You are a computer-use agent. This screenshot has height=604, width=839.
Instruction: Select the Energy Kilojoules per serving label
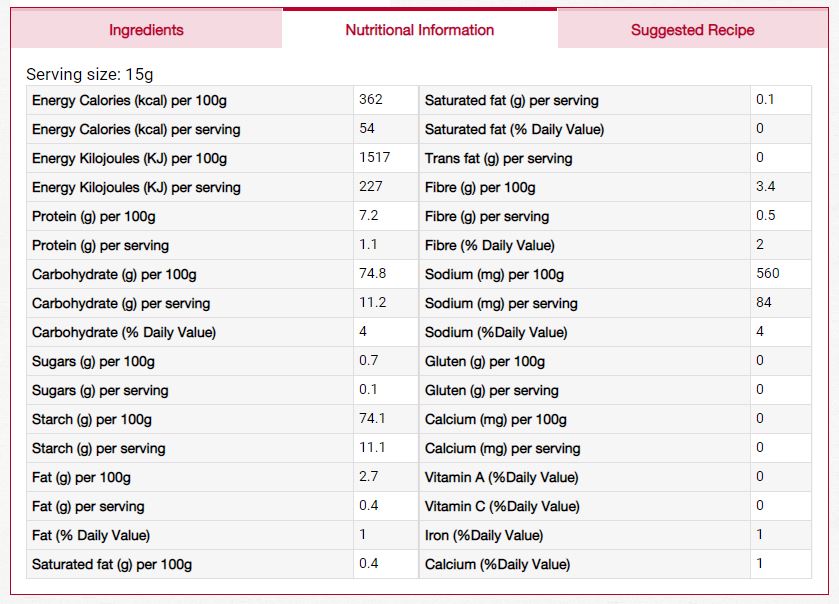pos(136,187)
